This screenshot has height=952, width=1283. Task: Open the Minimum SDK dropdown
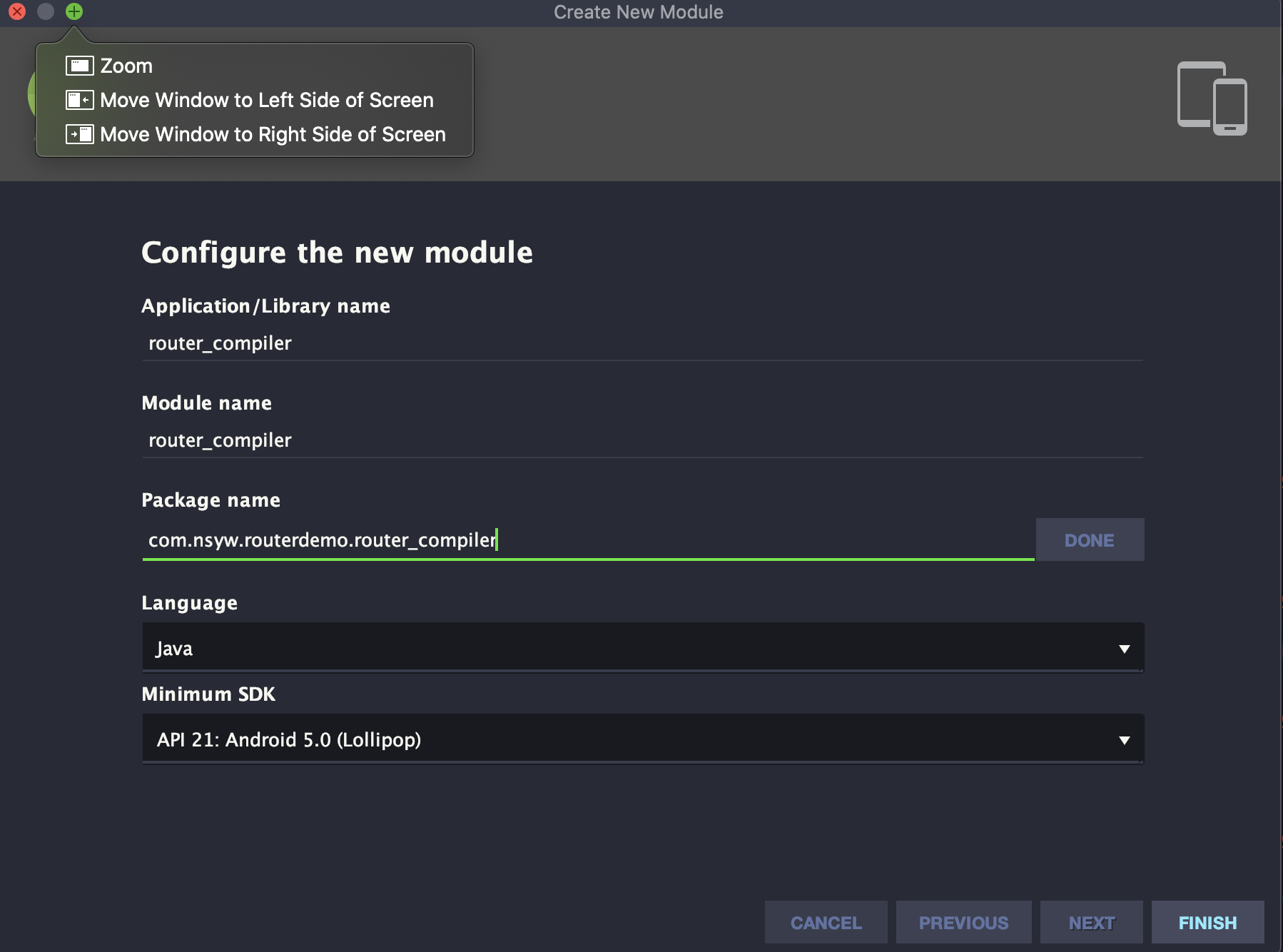pyautogui.click(x=641, y=739)
